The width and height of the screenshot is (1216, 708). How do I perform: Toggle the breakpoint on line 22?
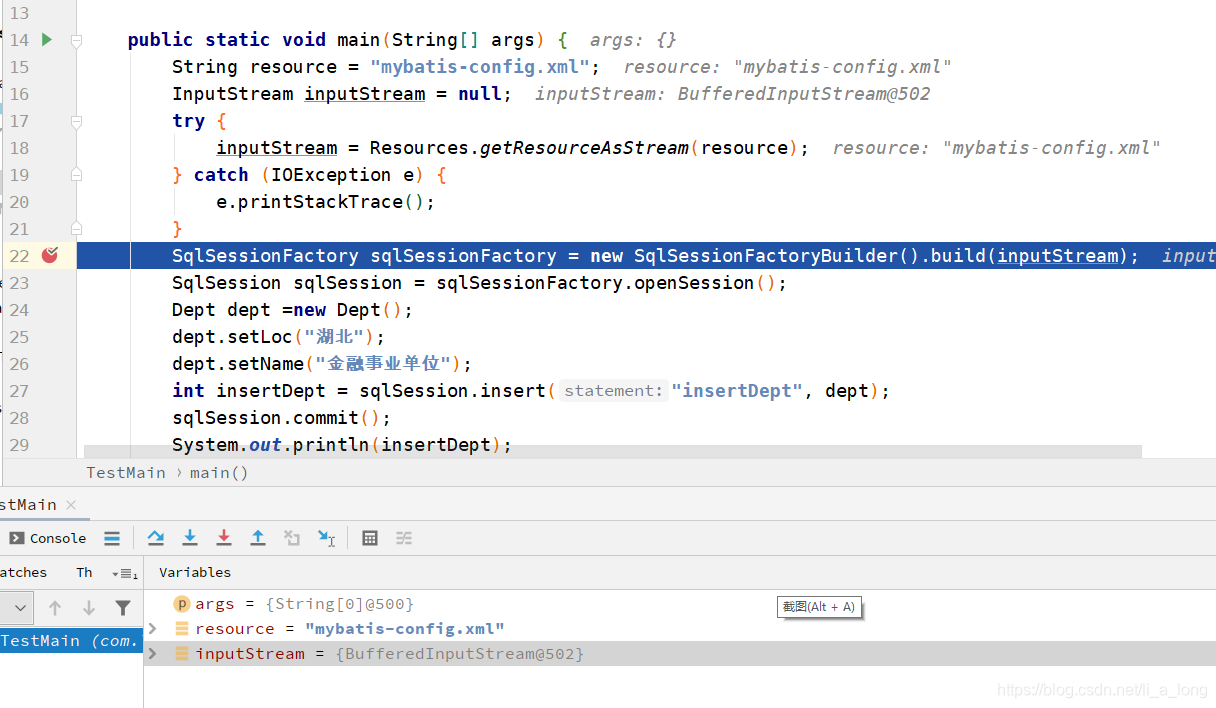tap(49, 256)
